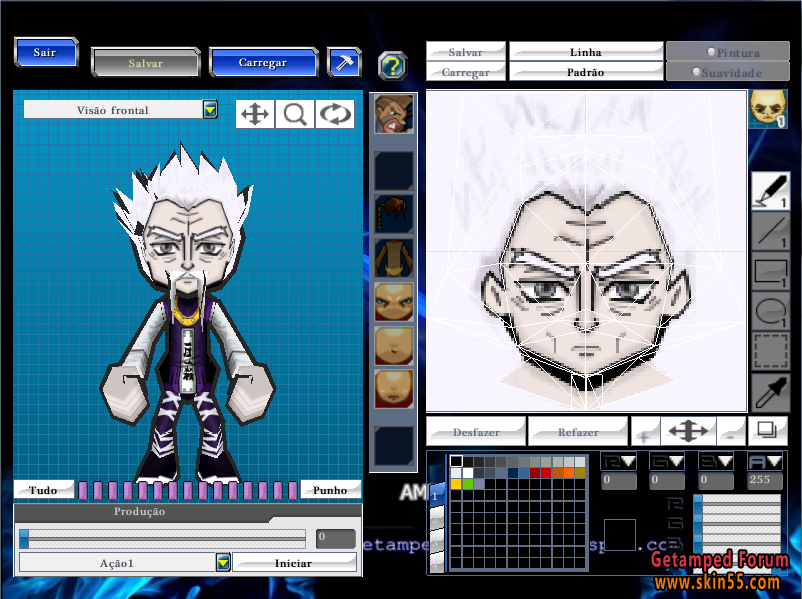Open the B channel dropdown
The width and height of the screenshot is (802, 599).
pos(716,462)
